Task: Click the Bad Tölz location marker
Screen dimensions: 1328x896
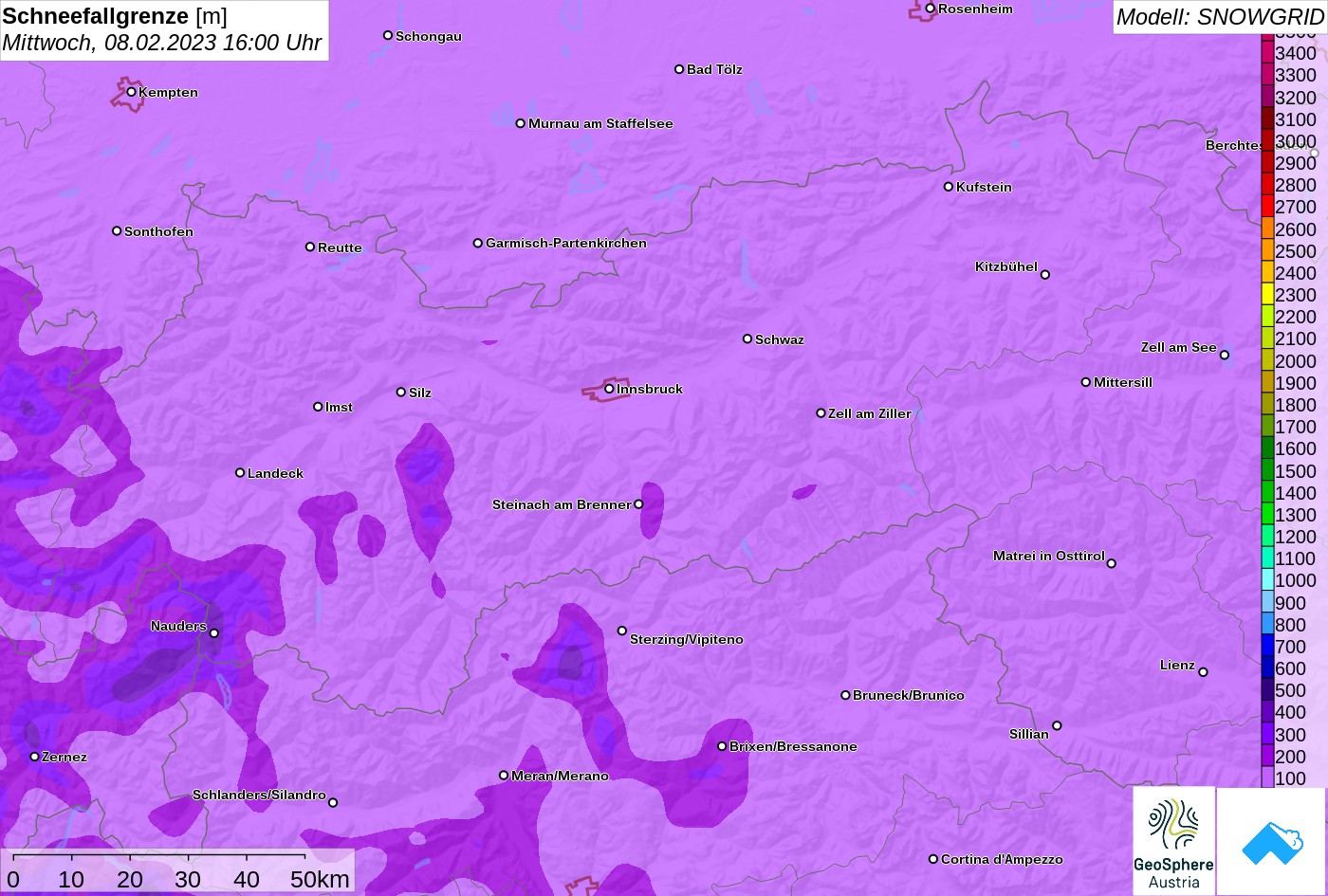Action: point(679,69)
